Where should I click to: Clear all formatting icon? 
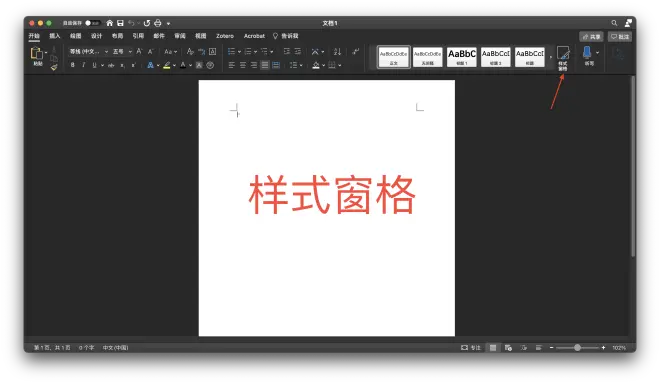point(190,51)
